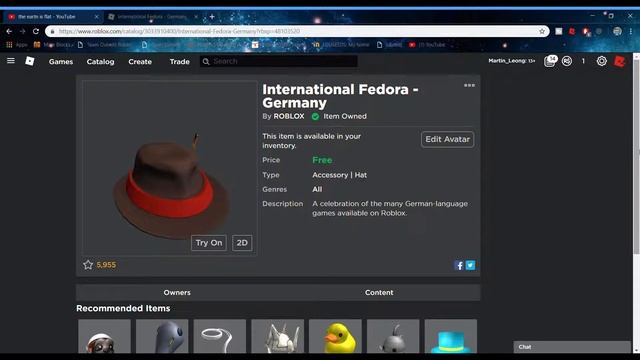Open the Apps bookmarks shortcut
The height and width of the screenshot is (360, 640).
click(16, 45)
